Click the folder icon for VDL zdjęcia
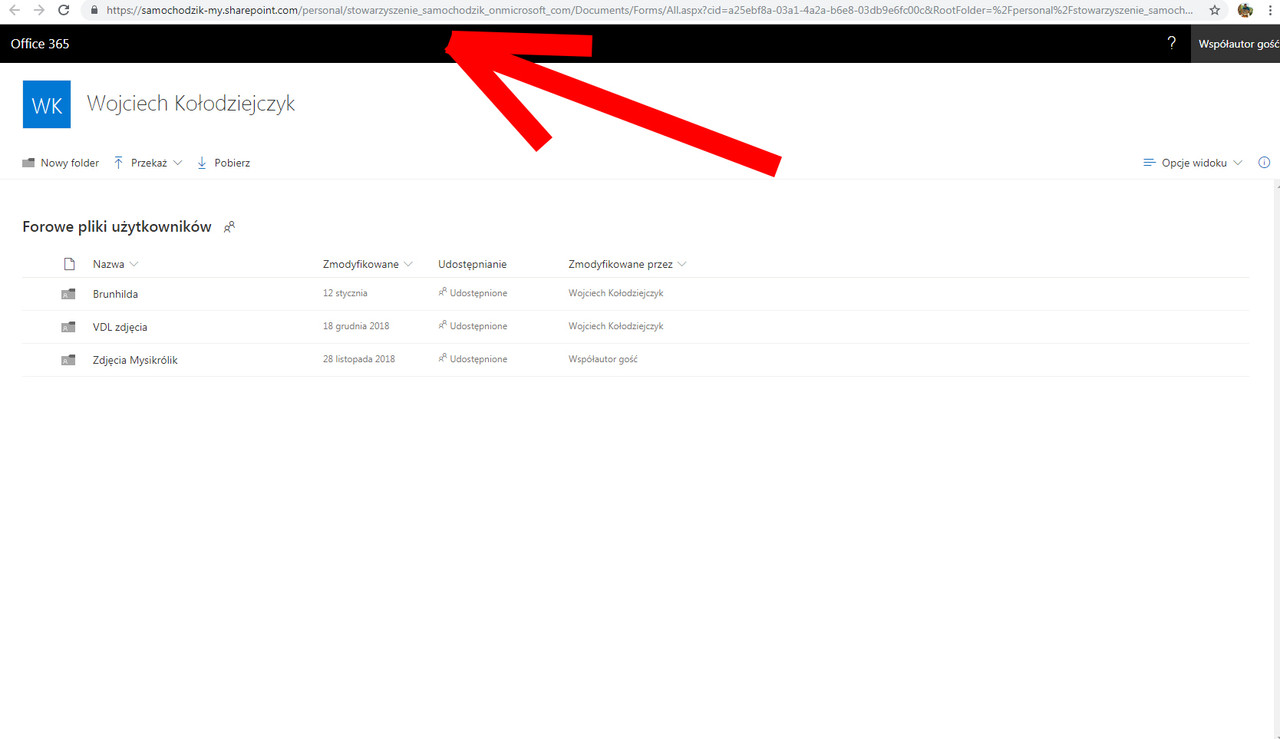This screenshot has width=1280, height=739. point(67,326)
